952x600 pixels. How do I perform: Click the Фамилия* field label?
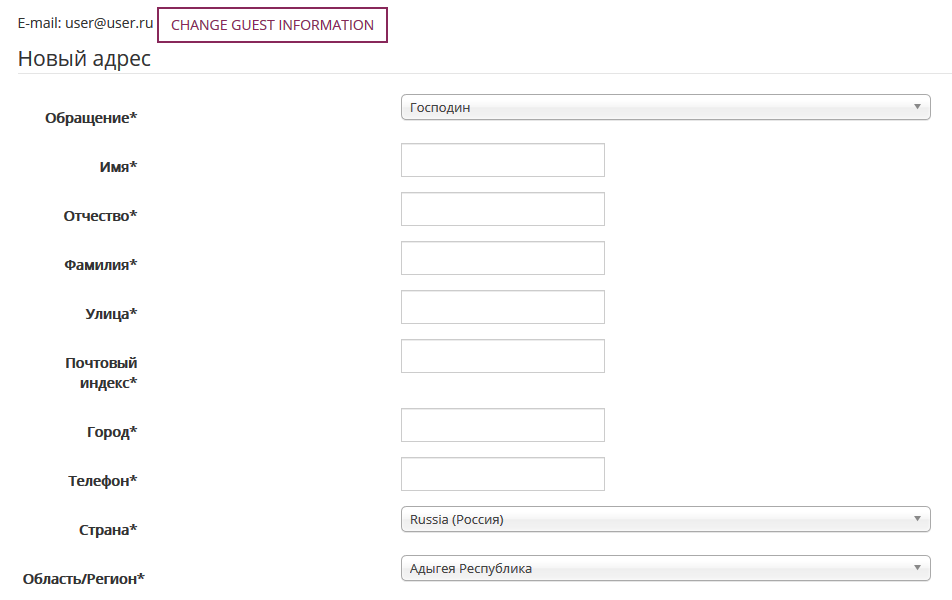[x=100, y=265]
